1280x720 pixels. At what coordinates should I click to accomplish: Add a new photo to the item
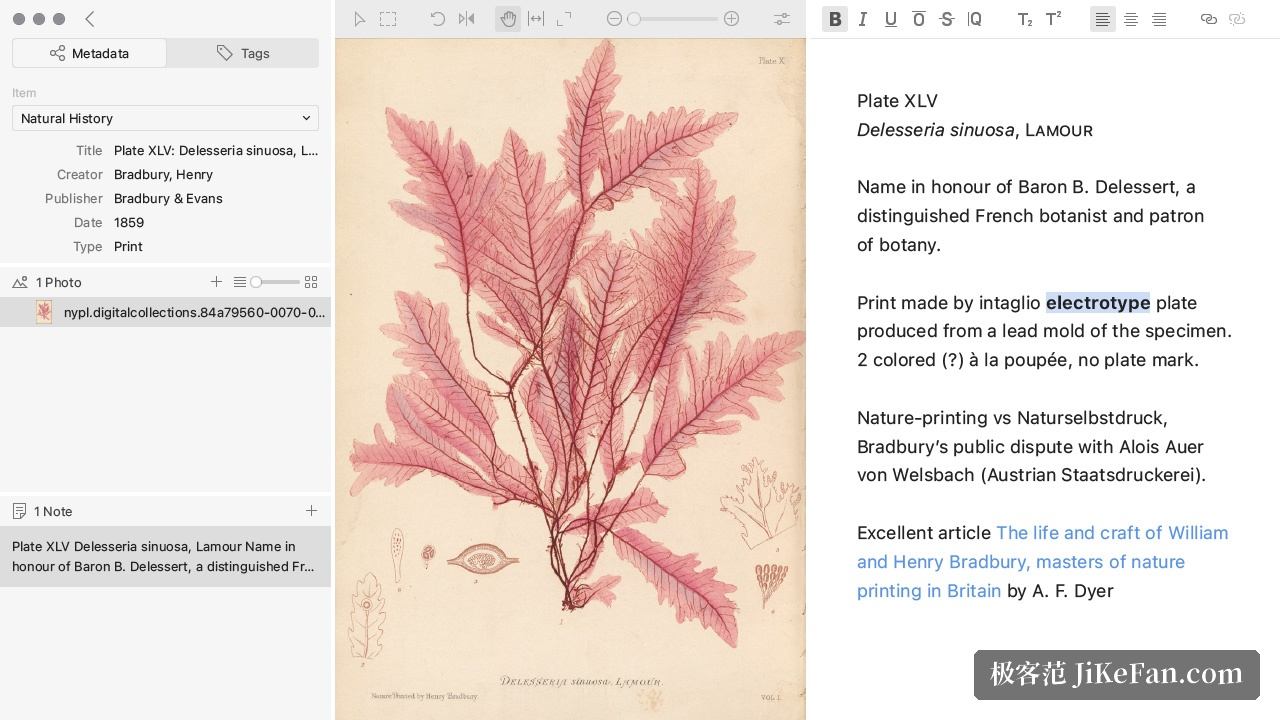pos(216,282)
